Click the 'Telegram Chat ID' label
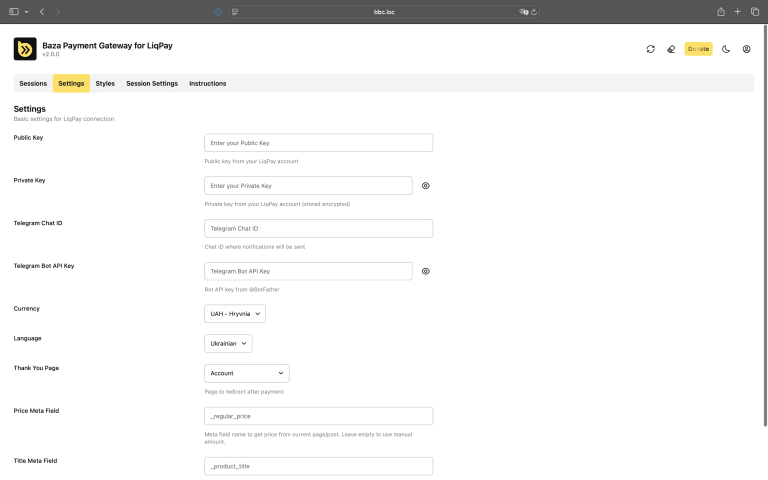Image resolution: width=768 pixels, height=480 pixels. pyautogui.click(x=38, y=223)
